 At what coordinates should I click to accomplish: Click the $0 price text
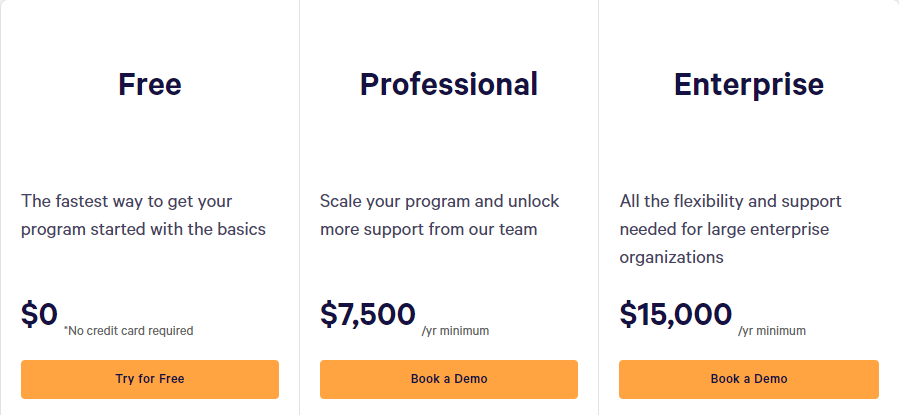(x=40, y=314)
